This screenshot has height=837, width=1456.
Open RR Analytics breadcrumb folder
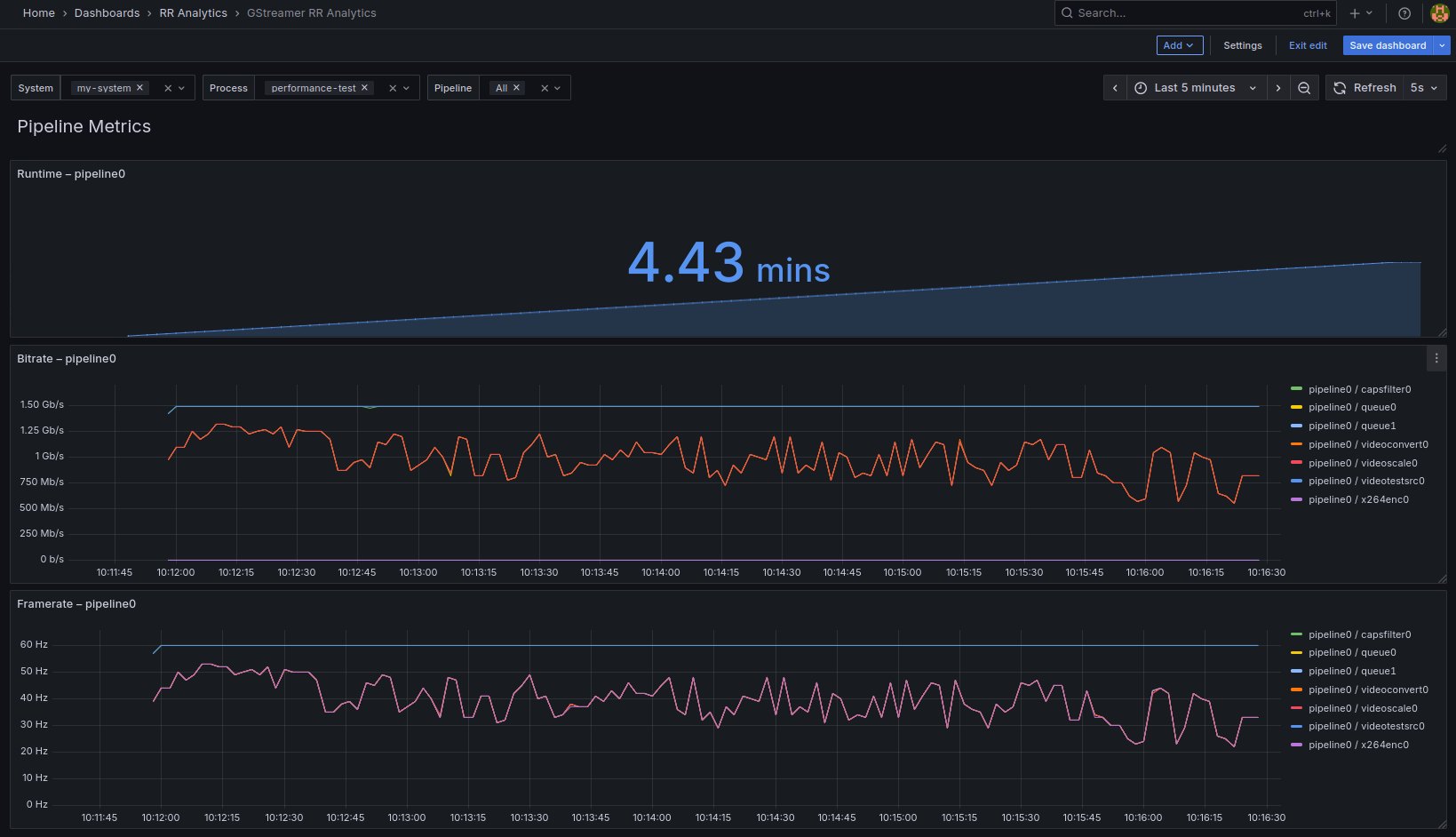(193, 13)
